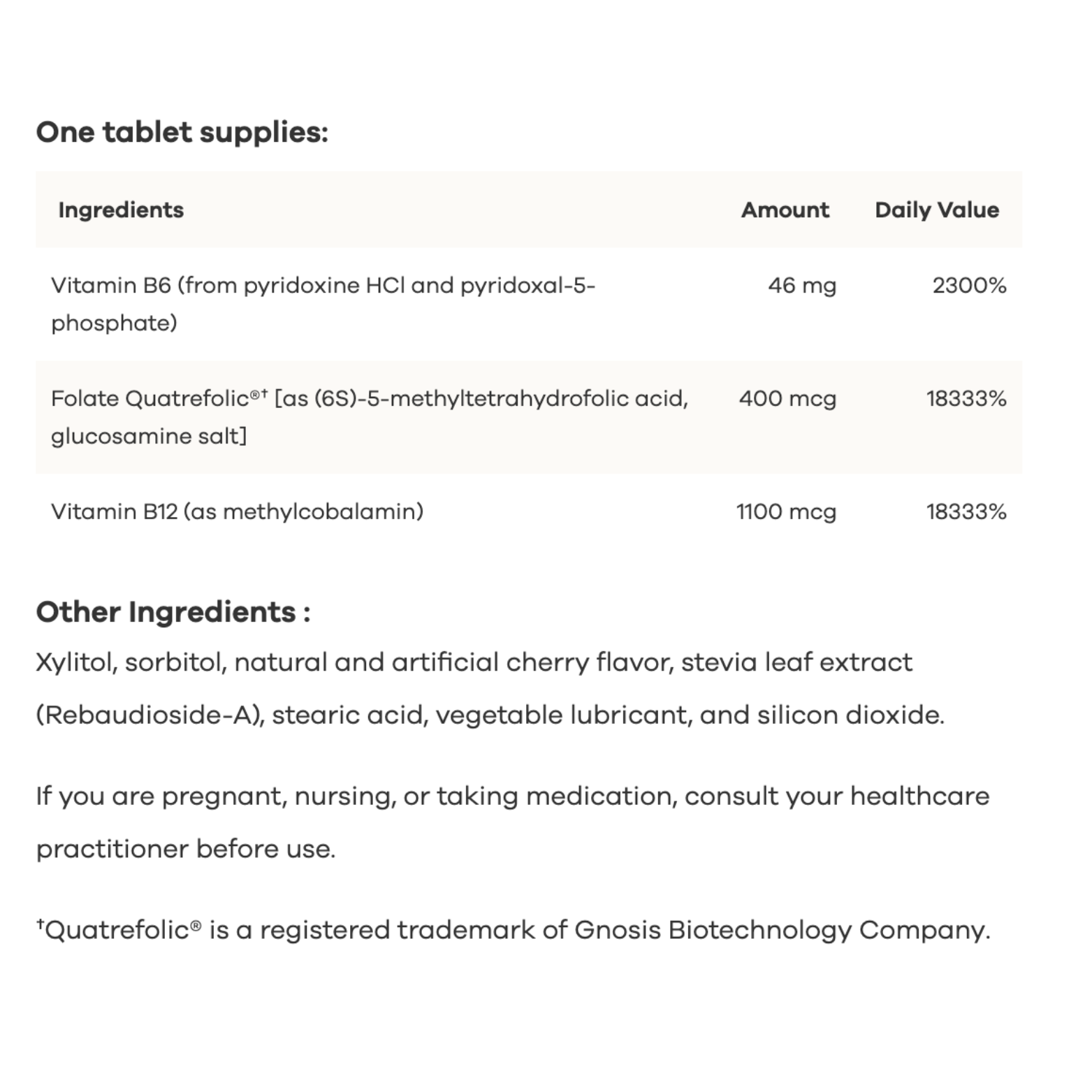Click the daily value percentage in Folate row
This screenshot has height=1092, width=1092.
pos(966,398)
